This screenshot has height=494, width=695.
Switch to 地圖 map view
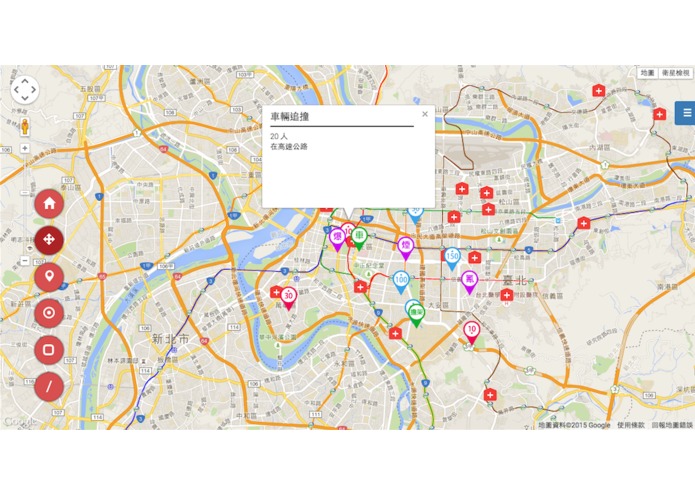pos(647,73)
